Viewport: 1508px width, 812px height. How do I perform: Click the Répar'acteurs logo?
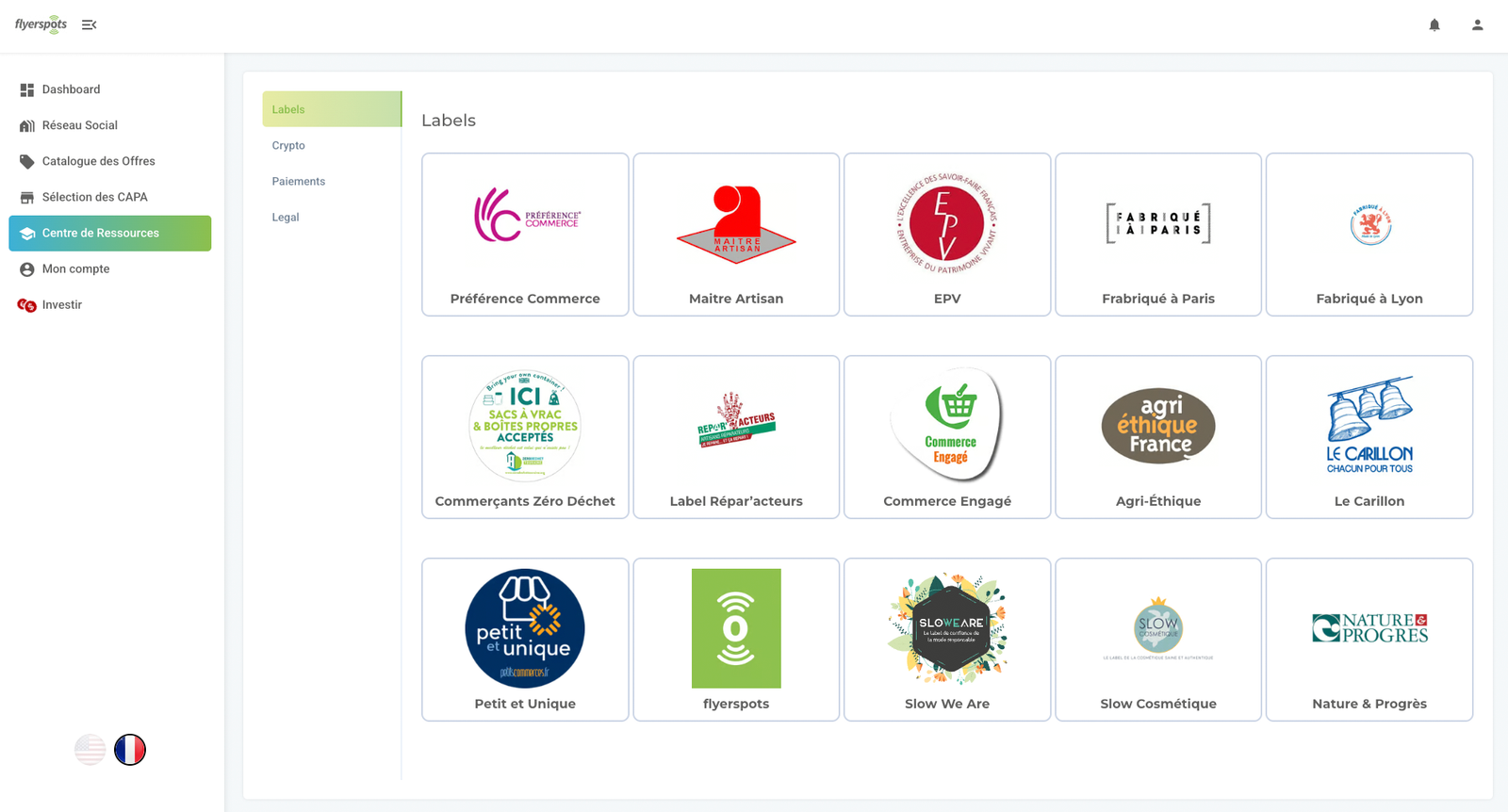click(x=736, y=420)
